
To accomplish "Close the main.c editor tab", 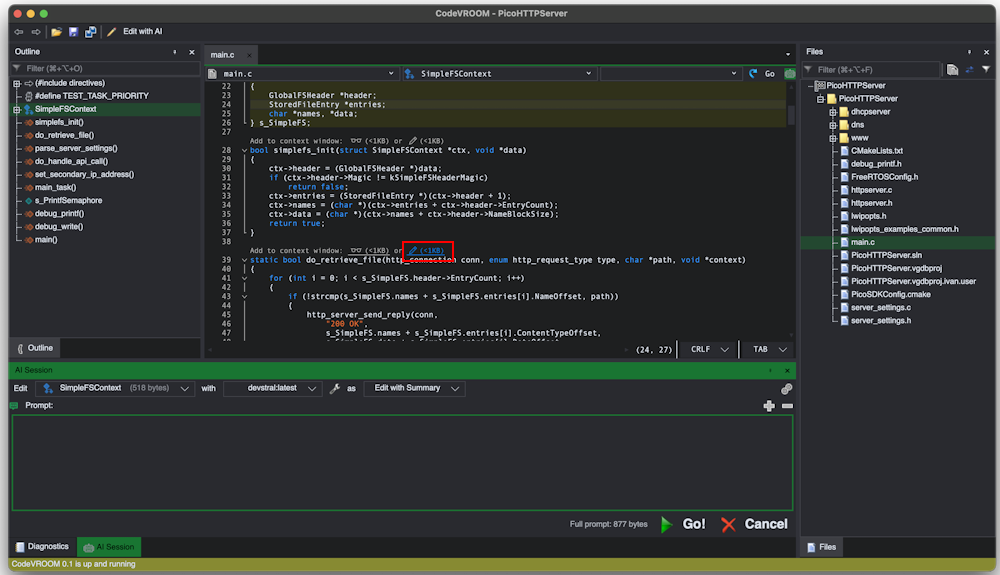I will (x=249, y=55).
